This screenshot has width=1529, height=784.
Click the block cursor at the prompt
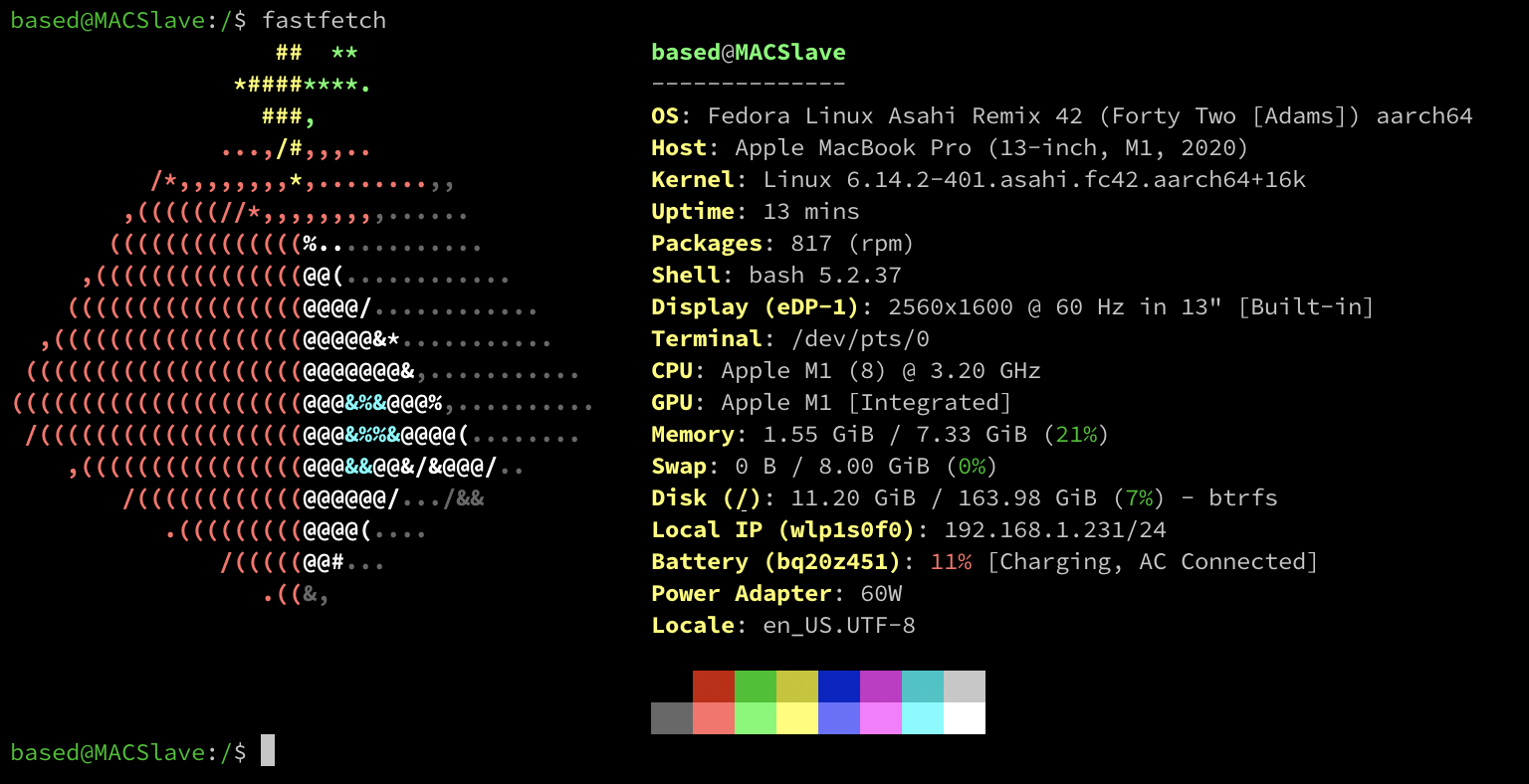point(267,751)
